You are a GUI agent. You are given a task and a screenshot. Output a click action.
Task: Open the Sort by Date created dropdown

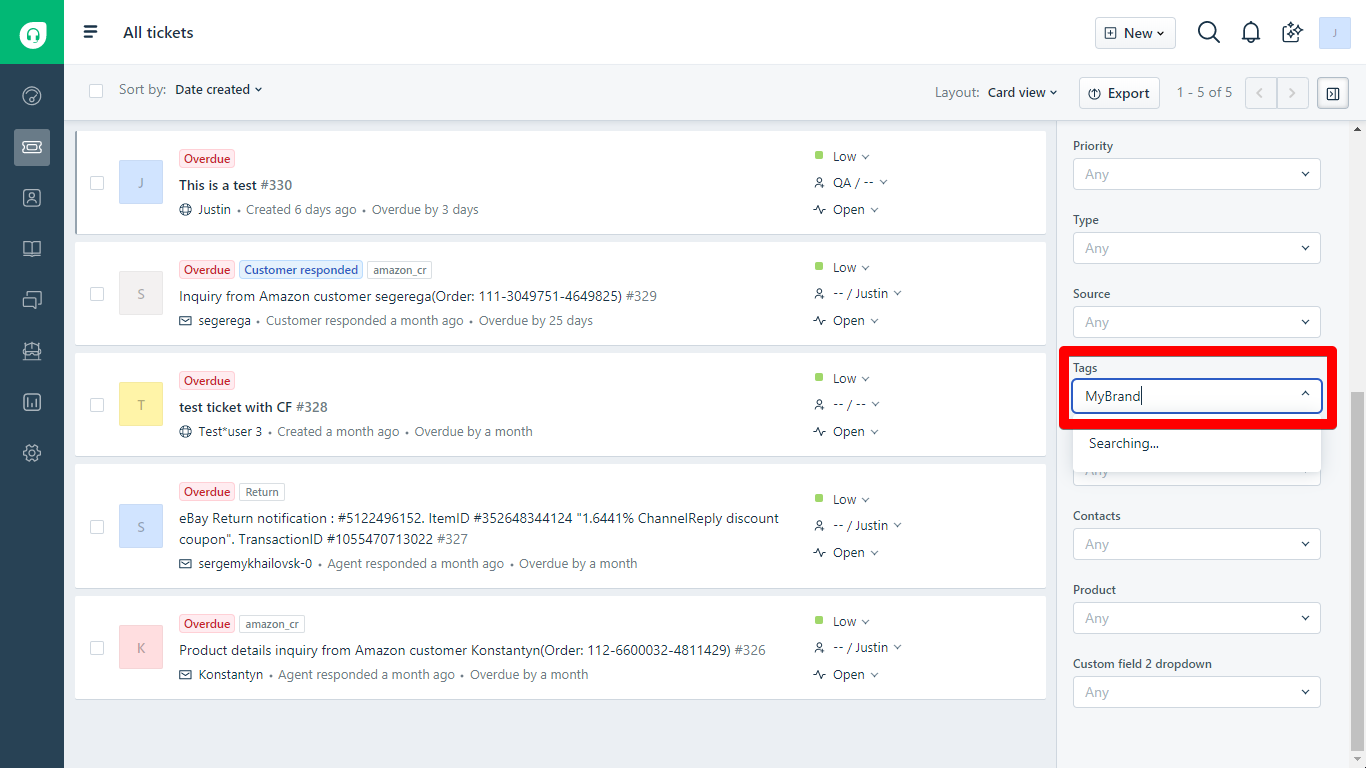[219, 90]
